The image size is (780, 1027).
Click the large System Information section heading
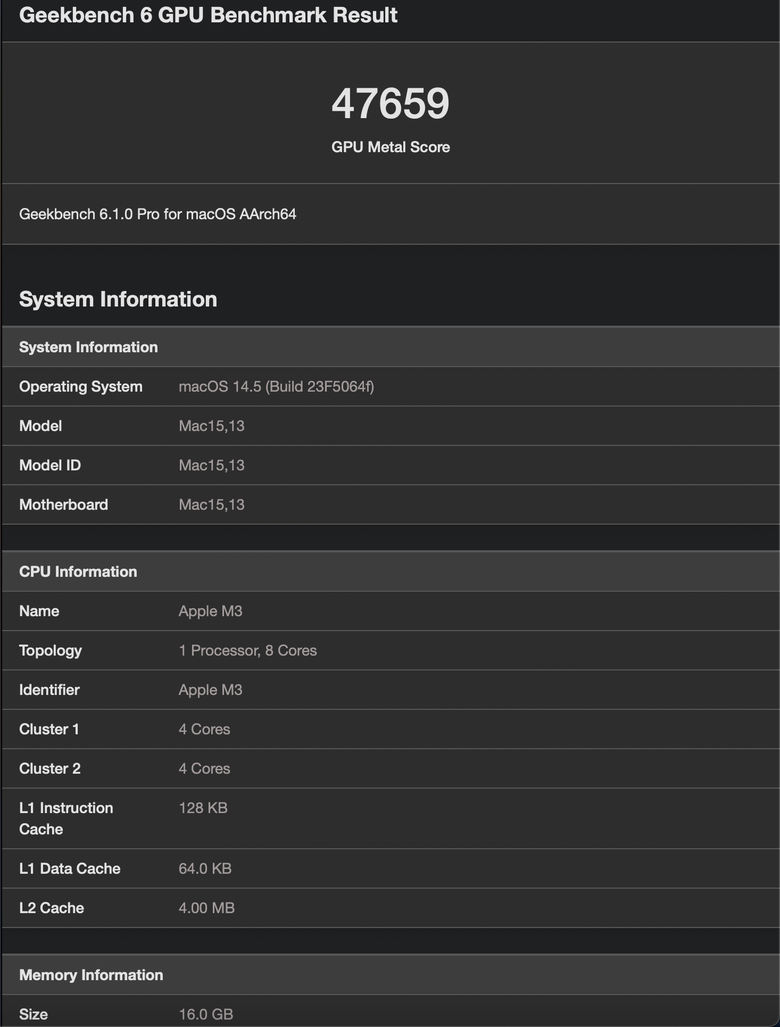[118, 299]
